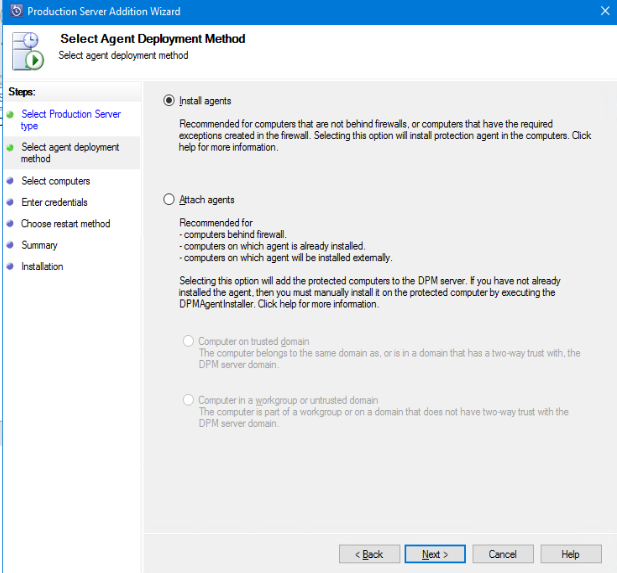Click blue bullet next to Summary step
Screen dimensions: 617x573
tap(11, 246)
